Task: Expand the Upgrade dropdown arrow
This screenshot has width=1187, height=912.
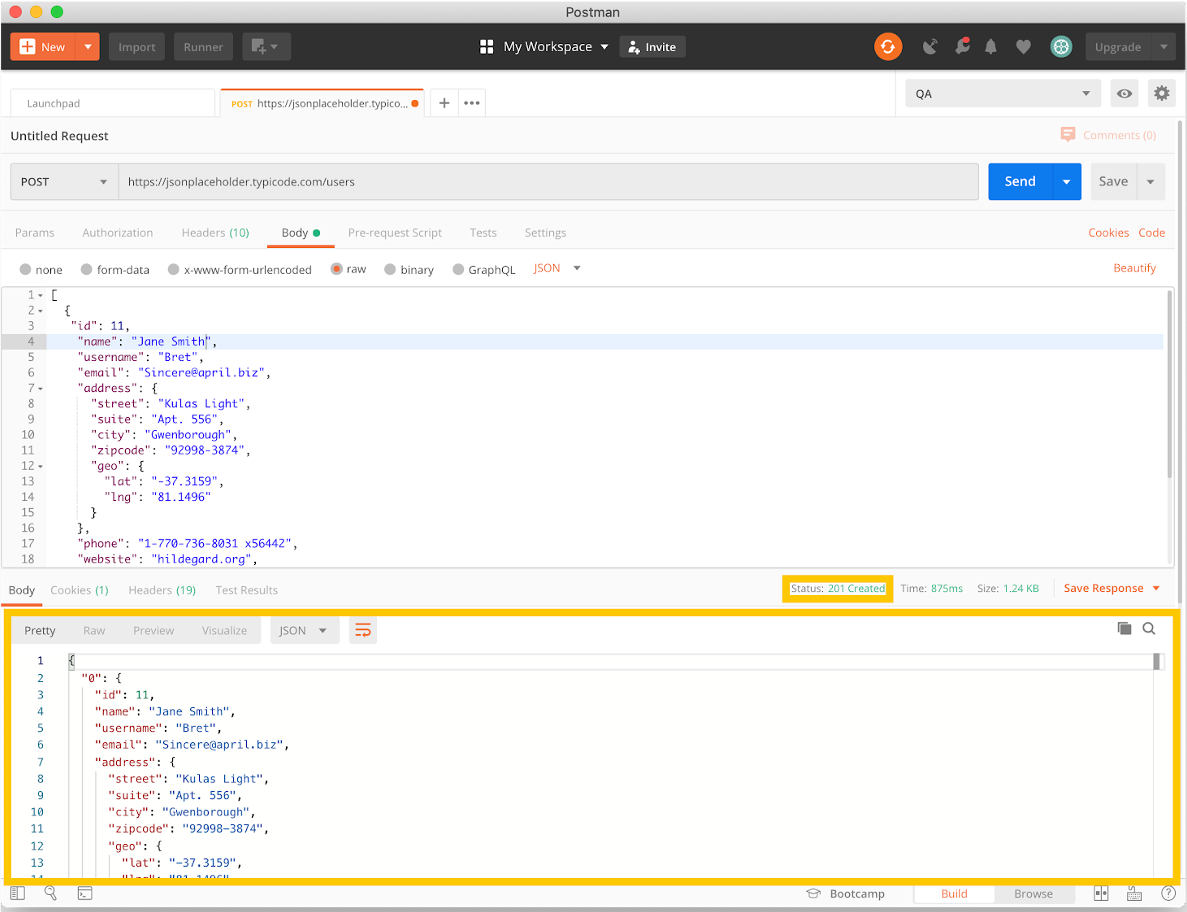Action: tap(1164, 47)
